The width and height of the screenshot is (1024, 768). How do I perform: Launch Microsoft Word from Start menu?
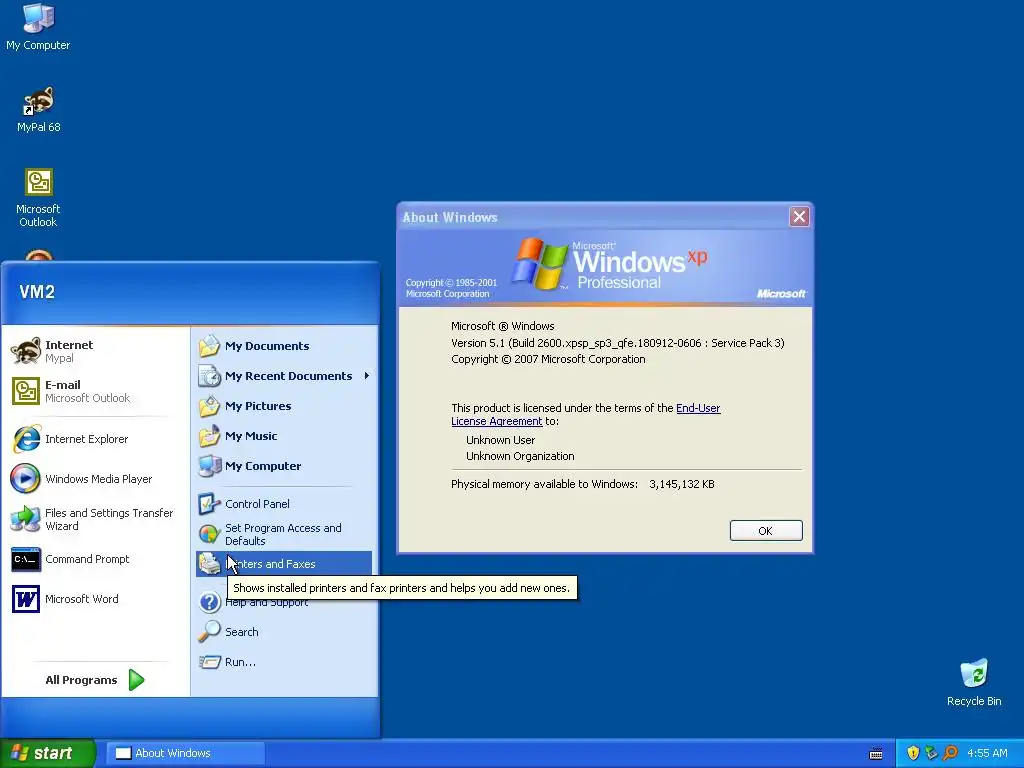(x=95, y=599)
